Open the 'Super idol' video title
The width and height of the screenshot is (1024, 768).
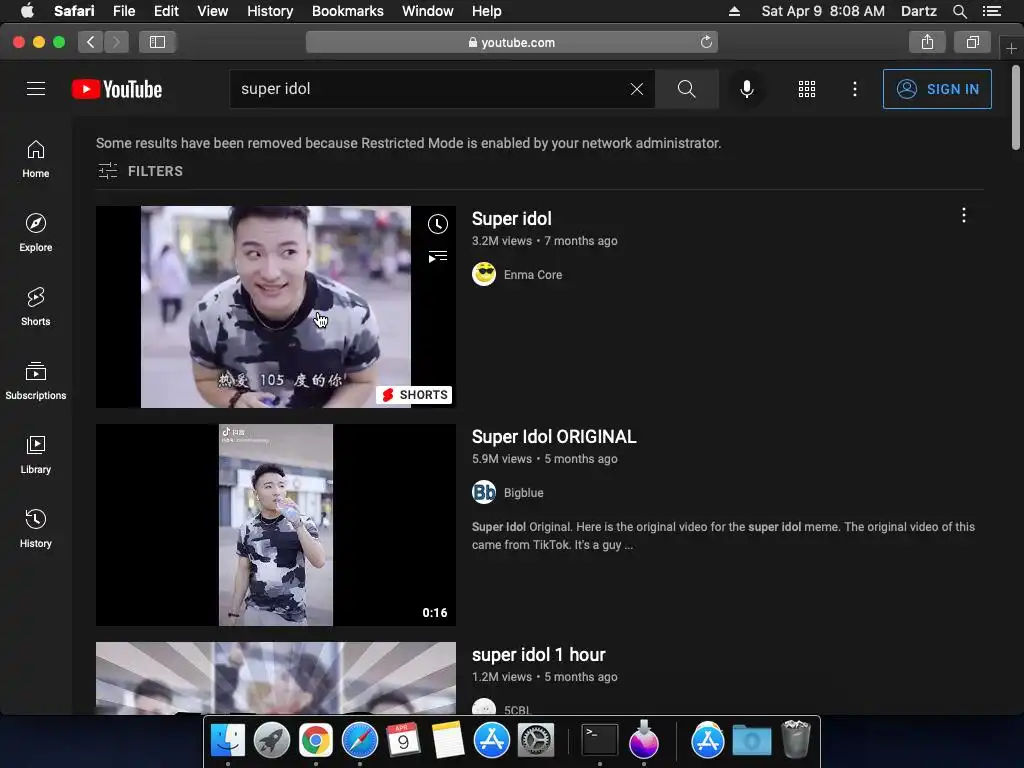coord(511,219)
